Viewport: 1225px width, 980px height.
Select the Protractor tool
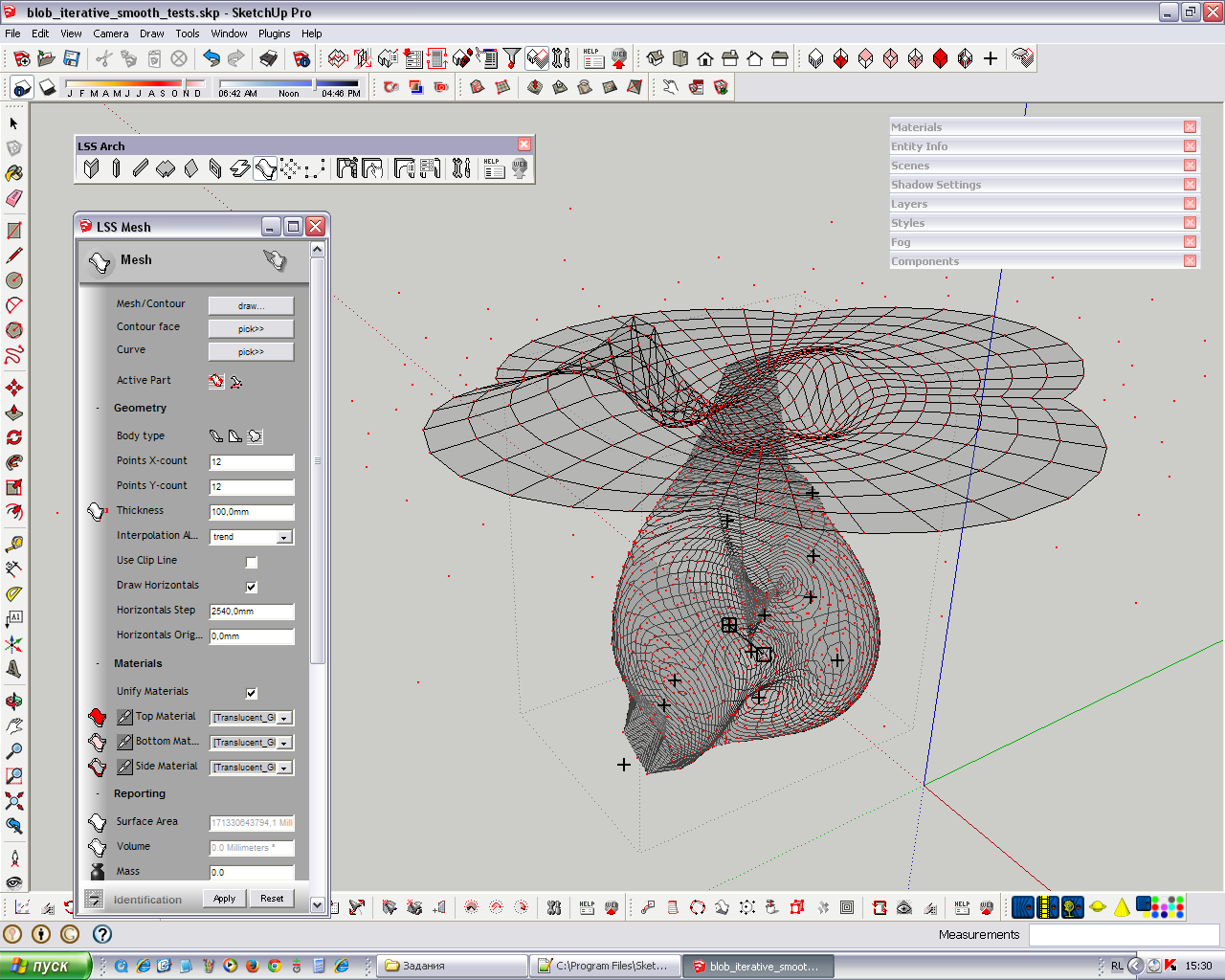click(14, 593)
